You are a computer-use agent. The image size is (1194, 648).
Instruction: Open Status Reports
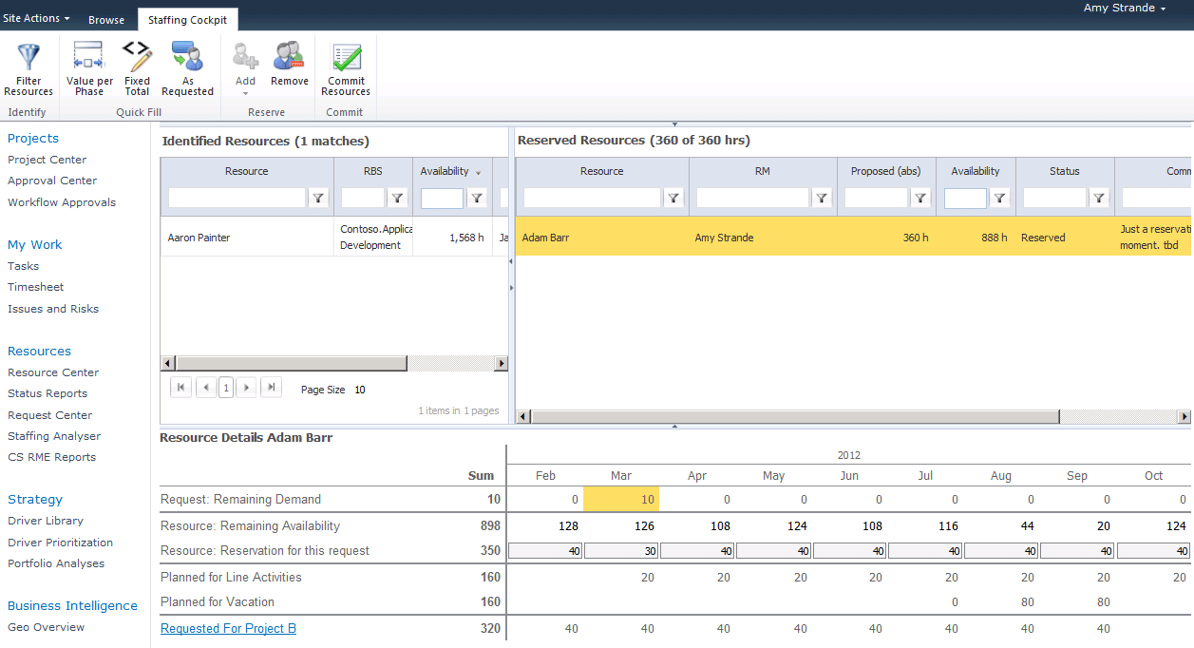coord(47,394)
